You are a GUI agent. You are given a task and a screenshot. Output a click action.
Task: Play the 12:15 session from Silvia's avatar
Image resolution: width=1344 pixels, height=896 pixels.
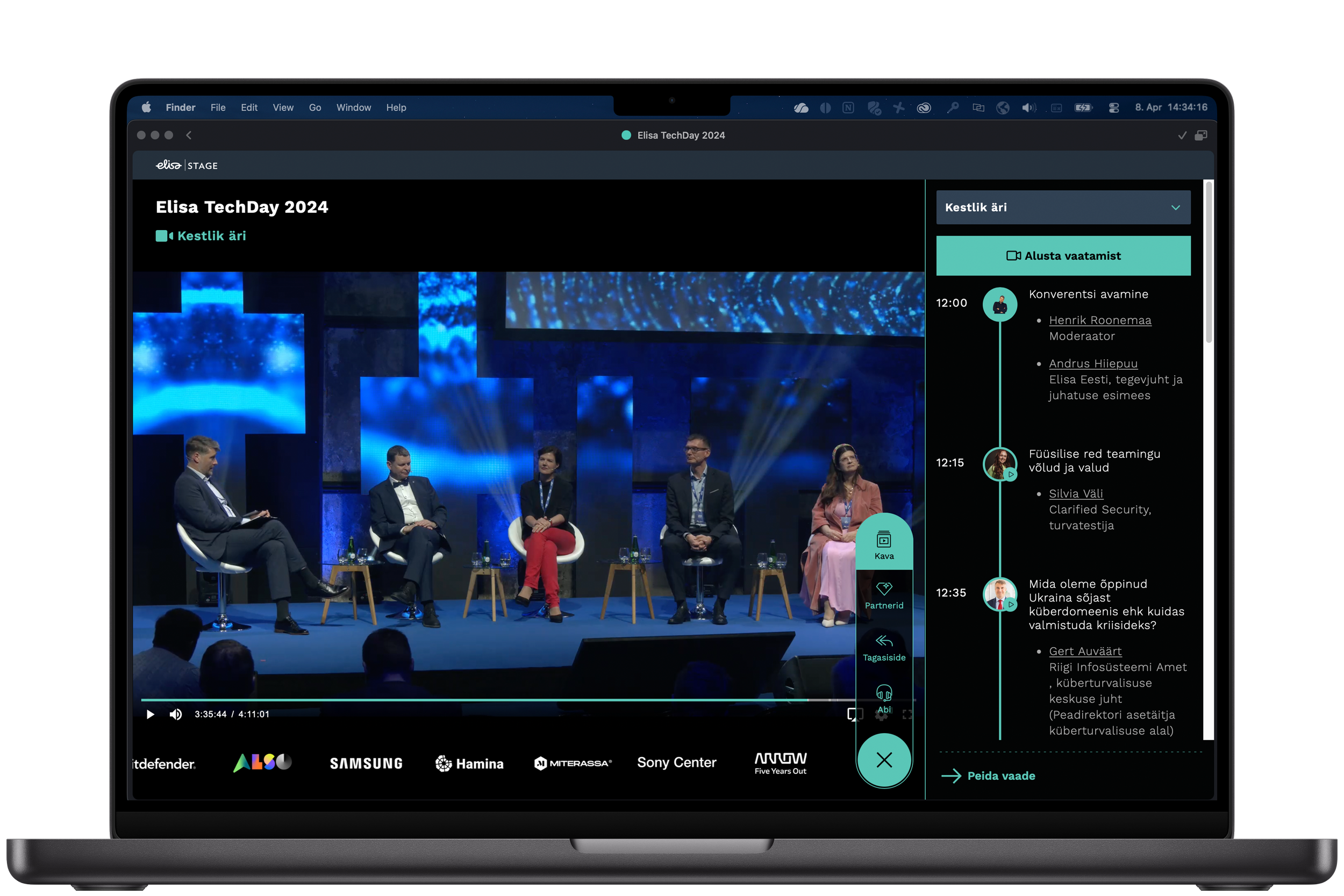[999, 463]
